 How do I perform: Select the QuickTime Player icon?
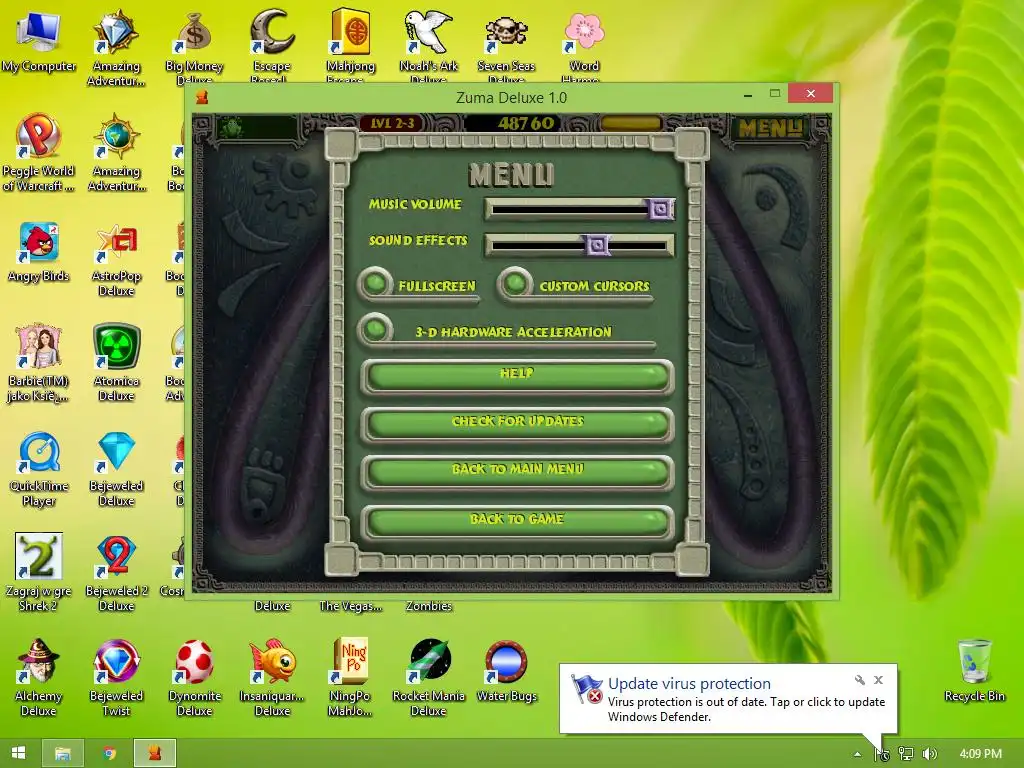pyautogui.click(x=39, y=469)
